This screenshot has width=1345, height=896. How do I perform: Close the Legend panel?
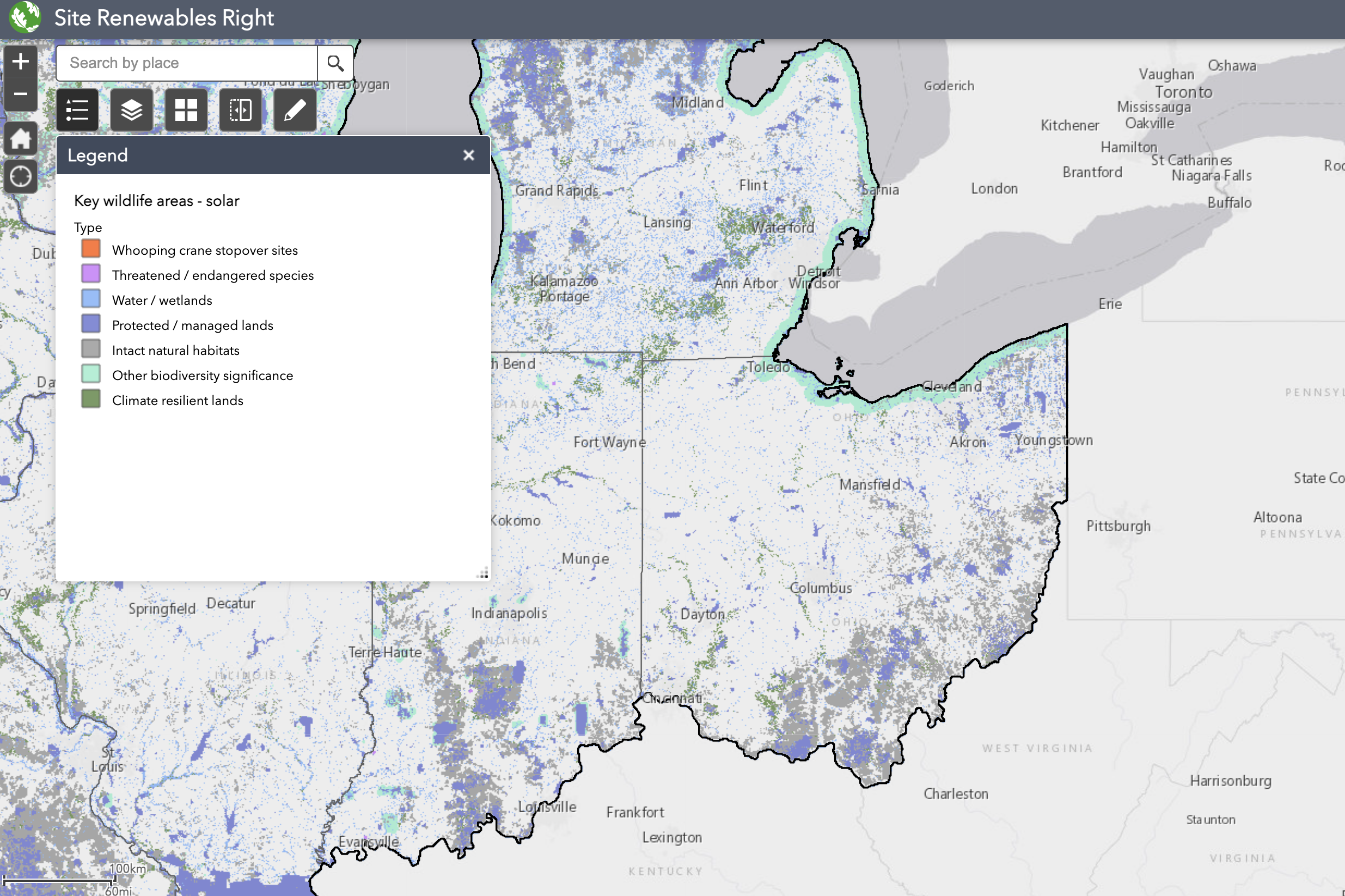[x=469, y=155]
